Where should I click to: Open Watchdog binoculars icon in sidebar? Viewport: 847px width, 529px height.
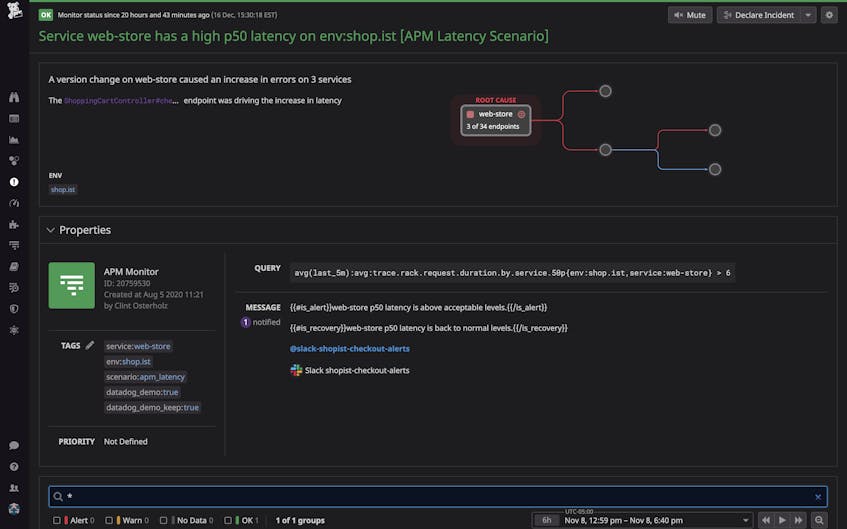(14, 97)
